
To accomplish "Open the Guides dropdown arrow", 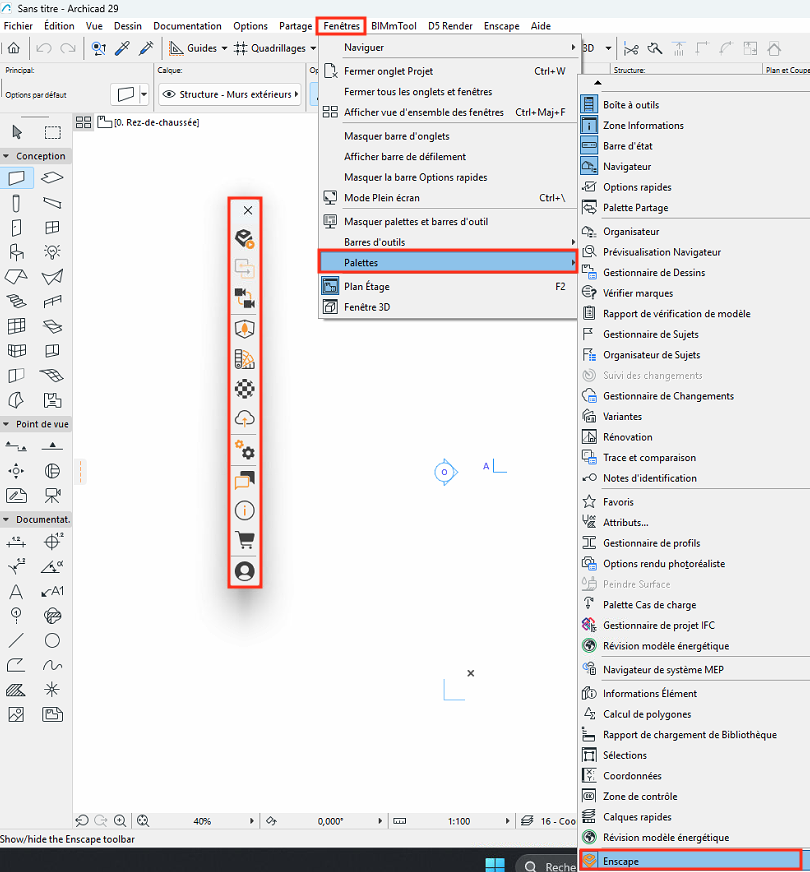I will [225, 48].
